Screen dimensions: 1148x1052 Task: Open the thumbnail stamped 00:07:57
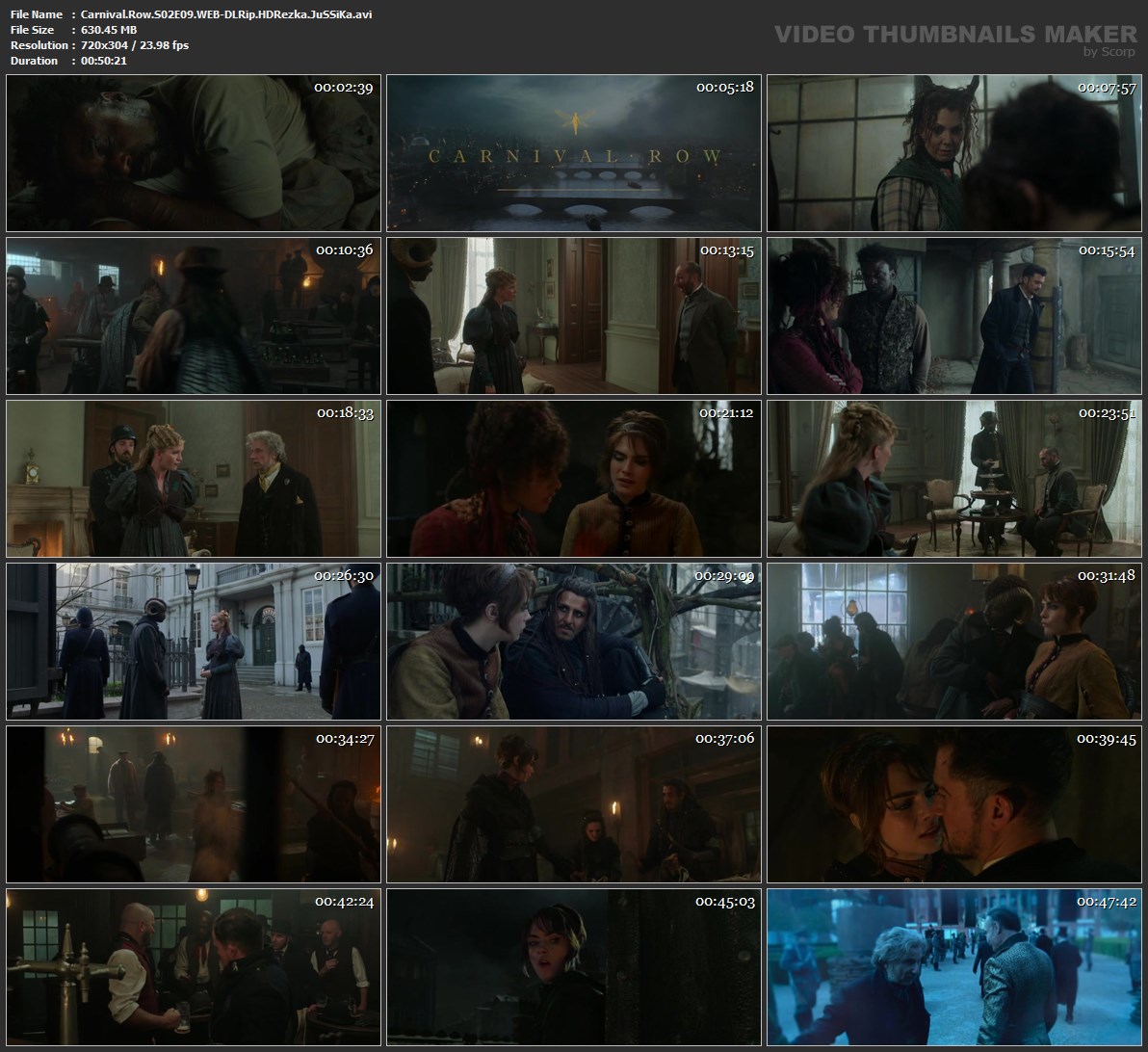[954, 153]
